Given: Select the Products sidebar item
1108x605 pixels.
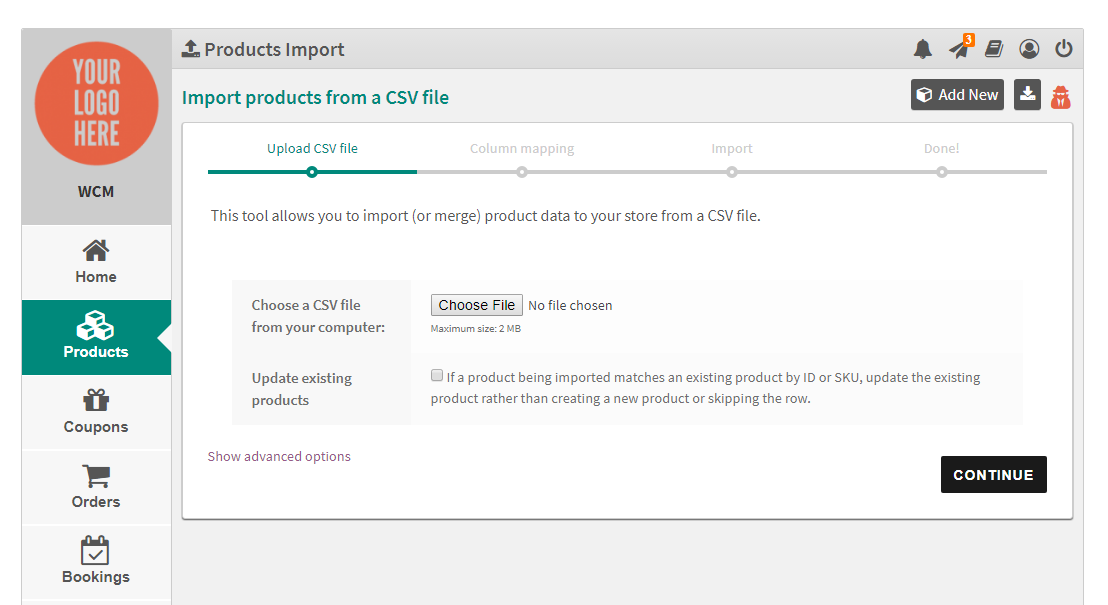Looking at the screenshot, I should coord(96,337).
